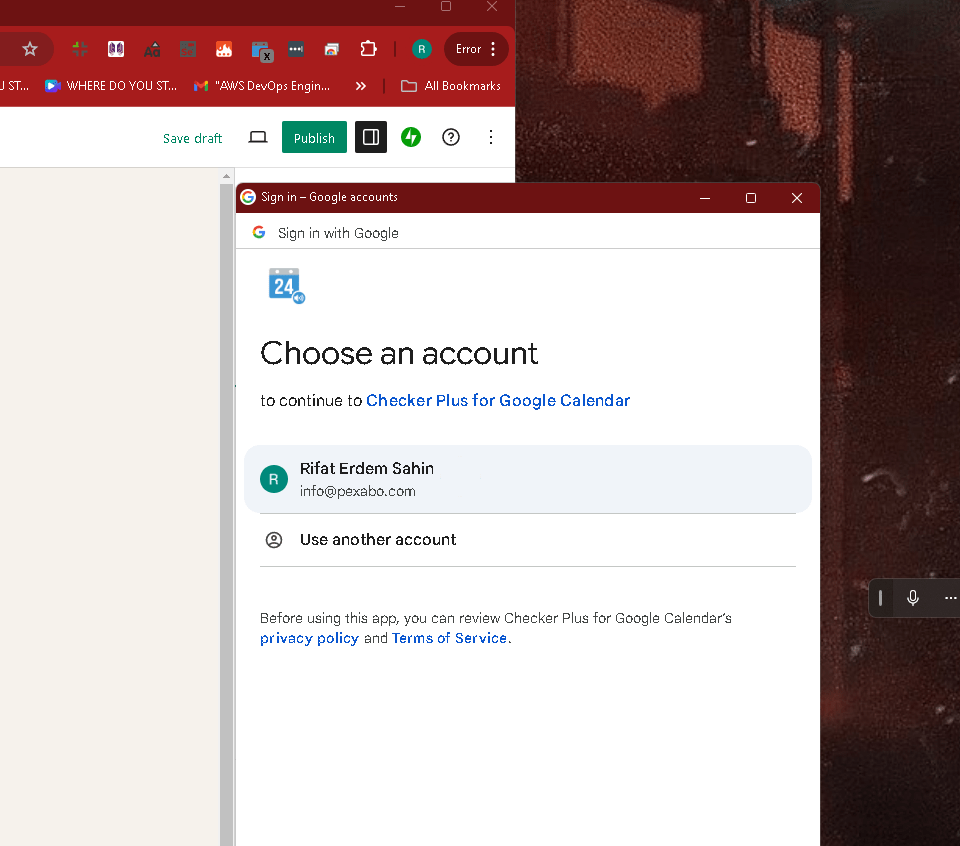Close the Google sign-in popup window
Image resolution: width=960 pixels, height=846 pixels.
click(x=797, y=198)
